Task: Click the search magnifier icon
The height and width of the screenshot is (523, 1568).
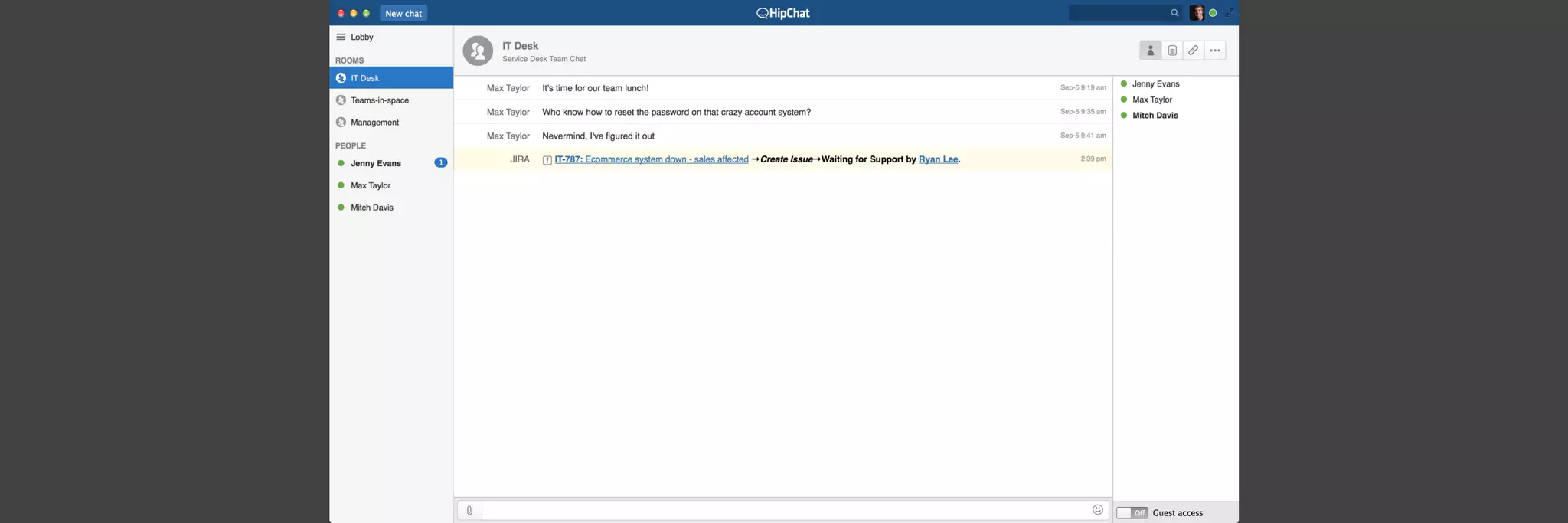Action: [x=1174, y=13]
